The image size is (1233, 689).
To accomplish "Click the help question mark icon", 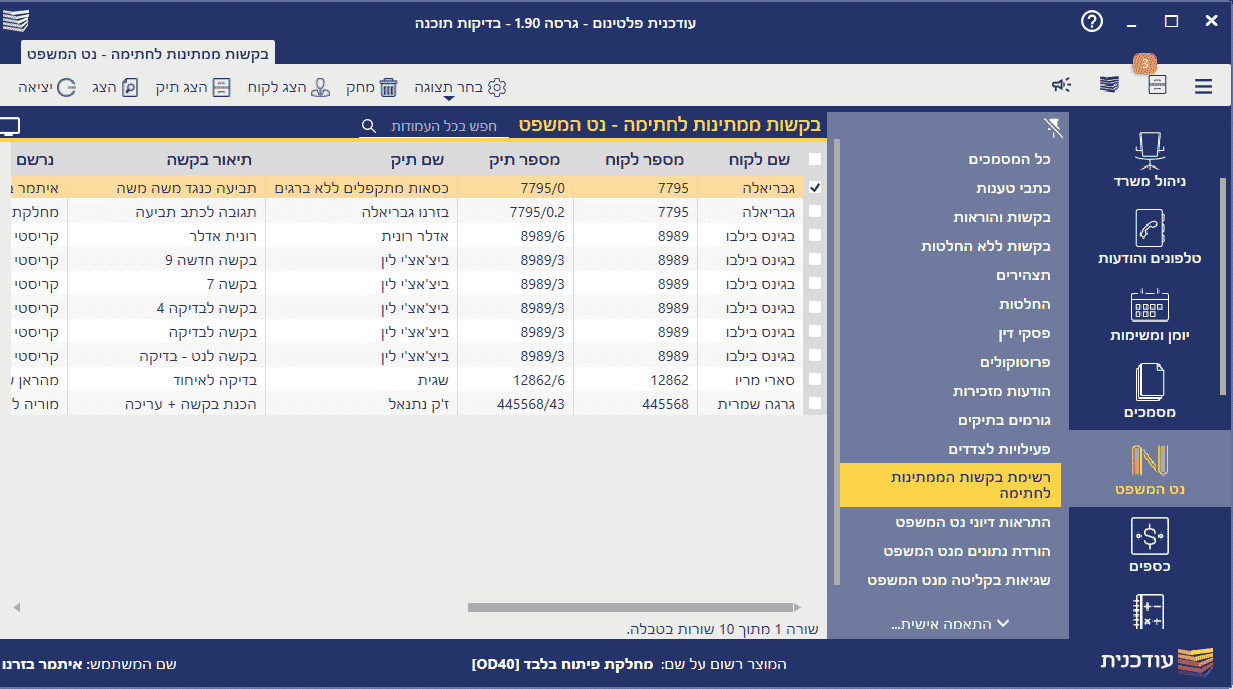I will click(x=1092, y=21).
